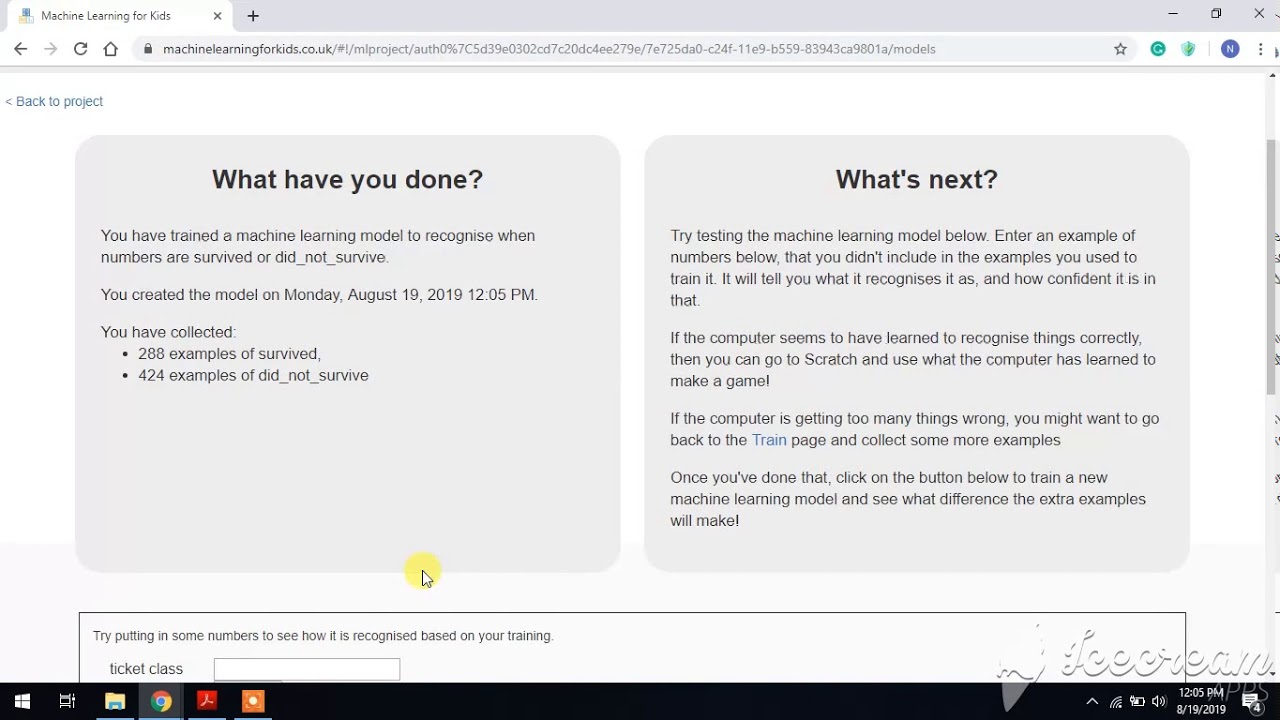Follow the Back to project link
Viewport: 1280px width, 720px height.
(54, 101)
